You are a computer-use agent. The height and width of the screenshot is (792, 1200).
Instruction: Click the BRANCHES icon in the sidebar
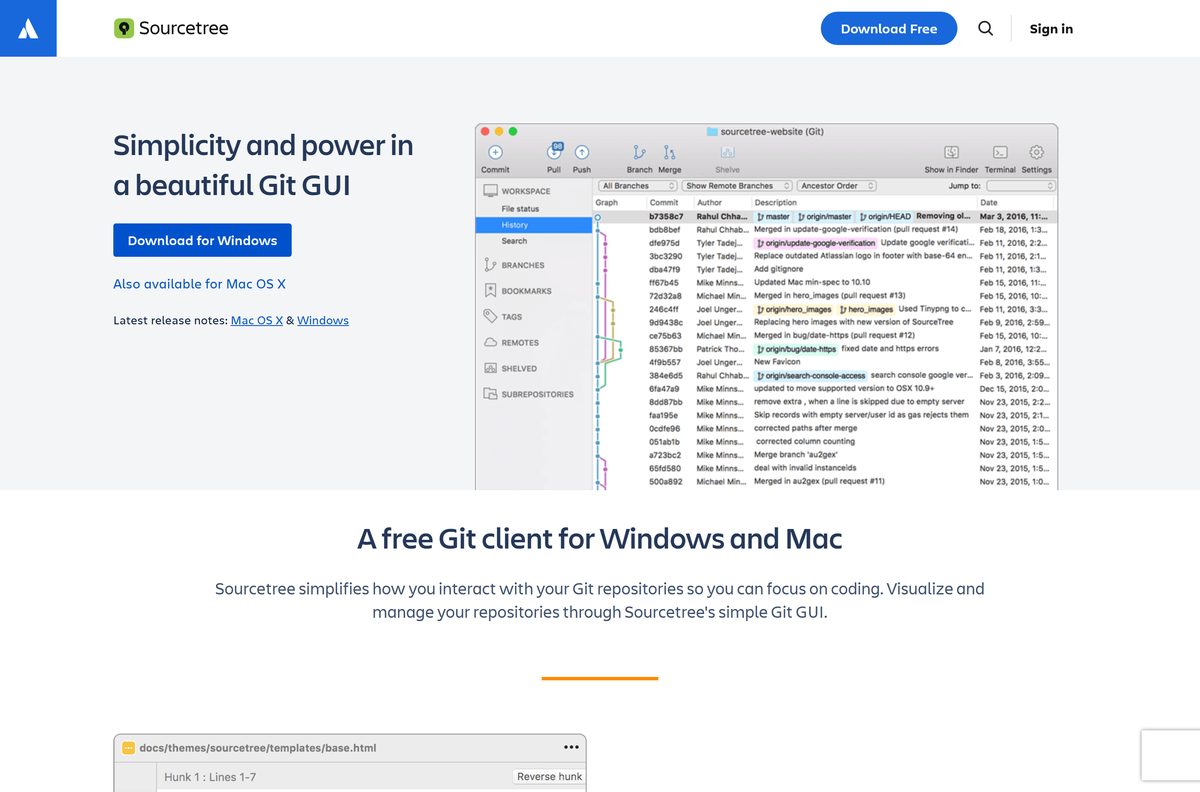point(490,265)
